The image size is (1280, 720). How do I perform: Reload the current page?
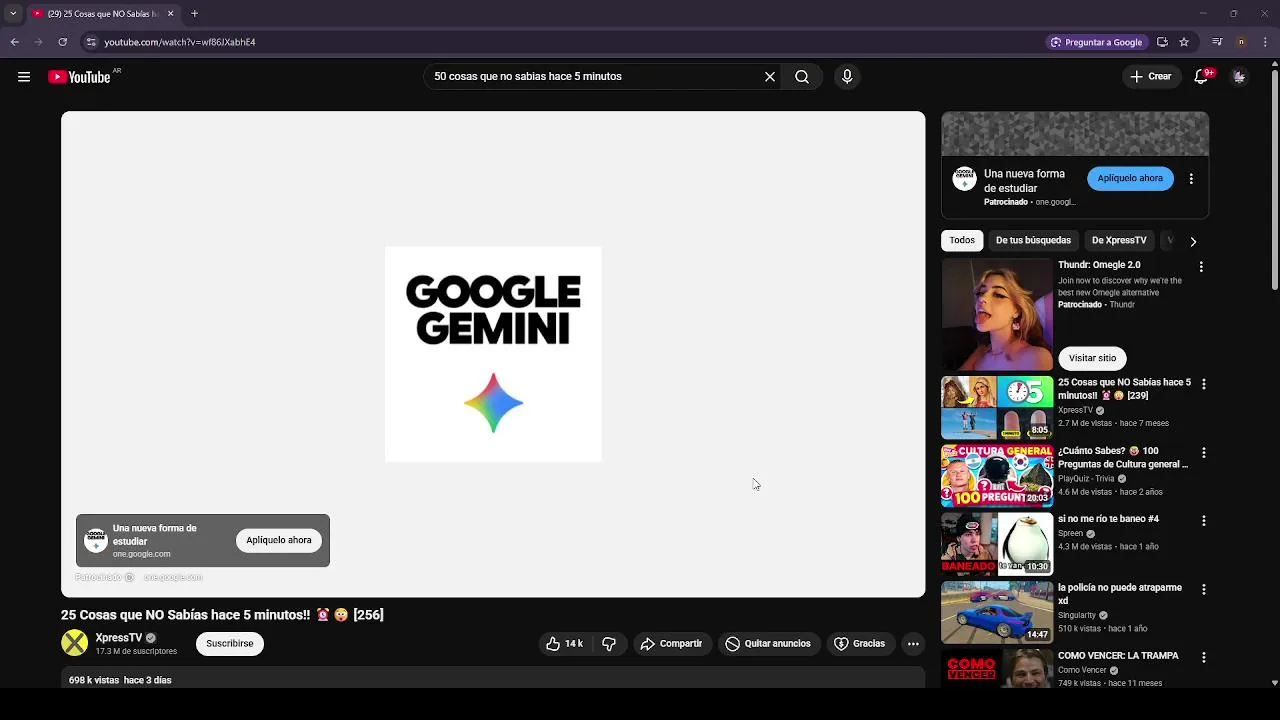click(62, 42)
